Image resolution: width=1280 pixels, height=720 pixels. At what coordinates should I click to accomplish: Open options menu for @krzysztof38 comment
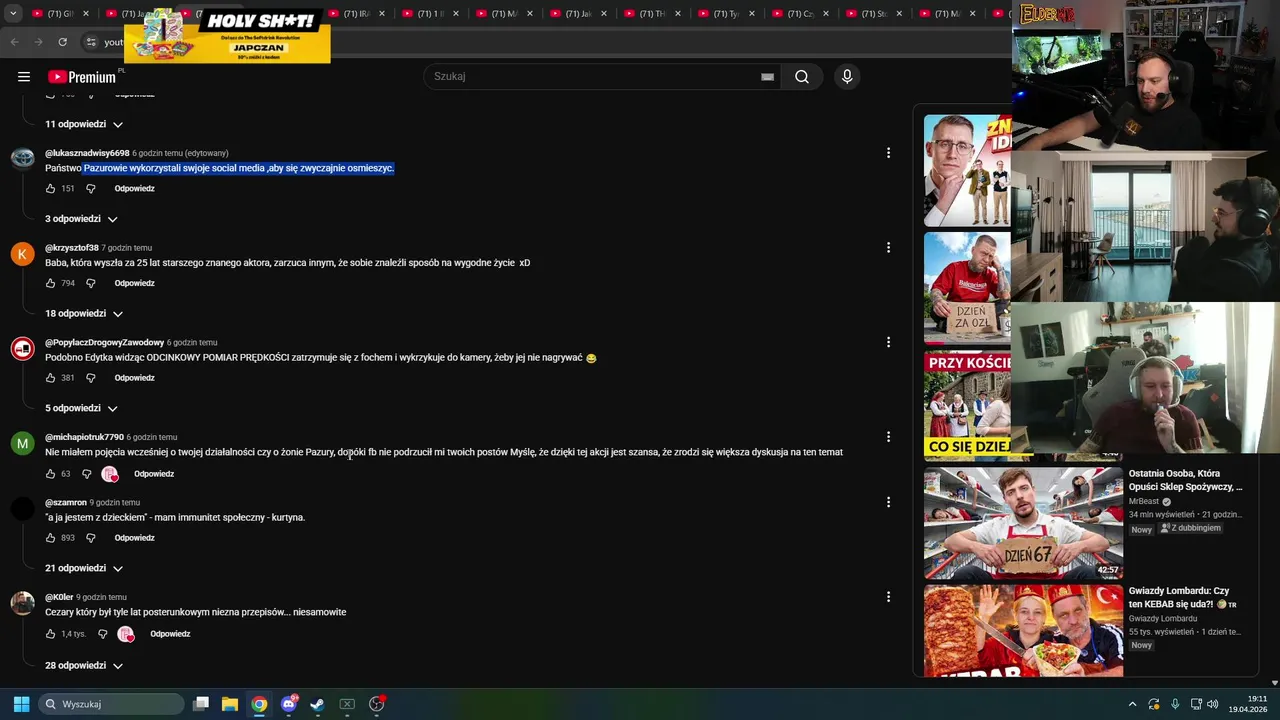(888, 247)
